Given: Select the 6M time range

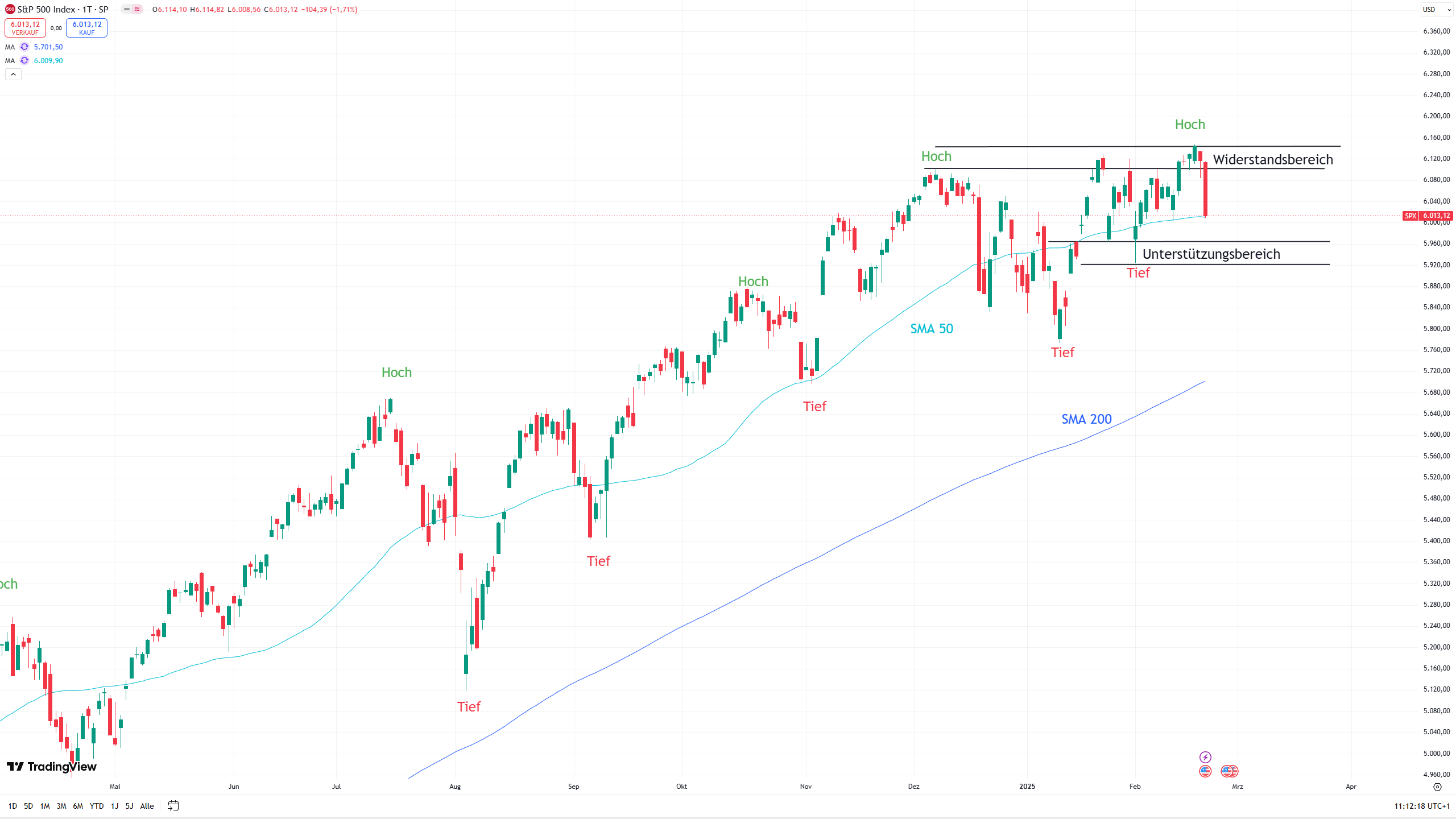Looking at the screenshot, I should (x=78, y=806).
